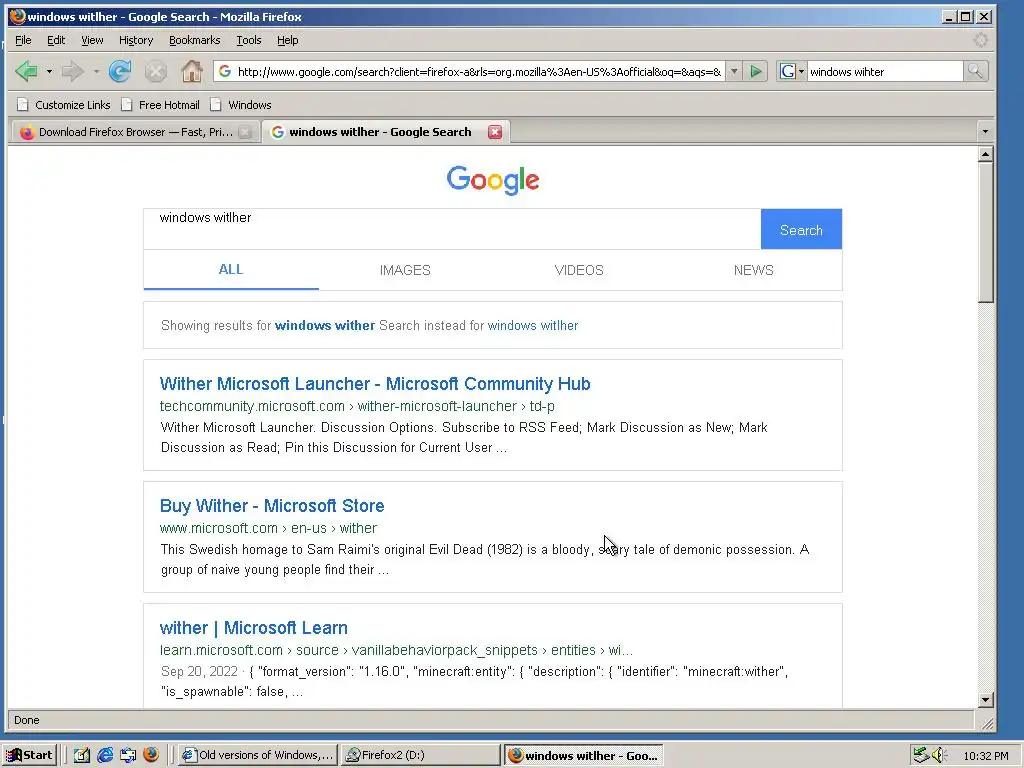Click the windows wither corrected link

click(325, 325)
